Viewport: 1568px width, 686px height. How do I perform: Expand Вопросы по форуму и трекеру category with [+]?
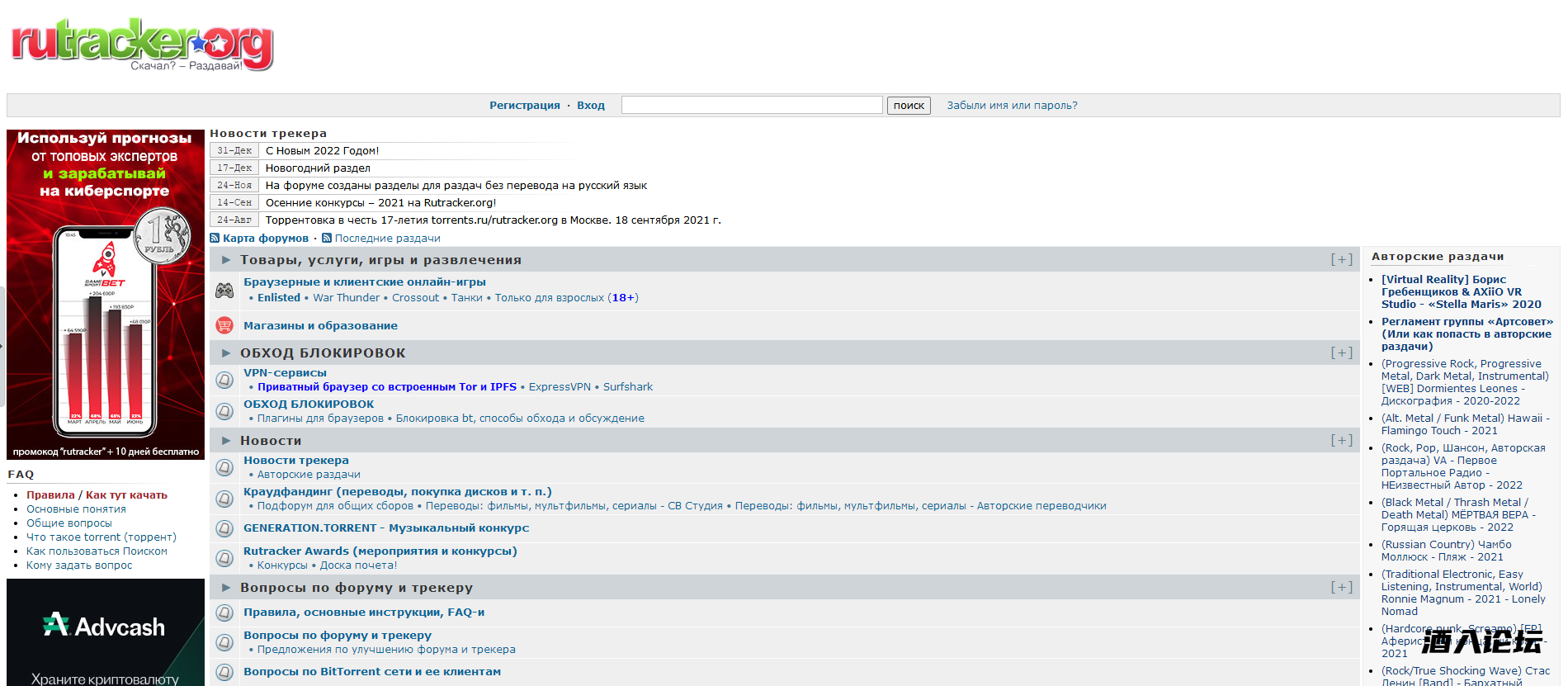1341,587
